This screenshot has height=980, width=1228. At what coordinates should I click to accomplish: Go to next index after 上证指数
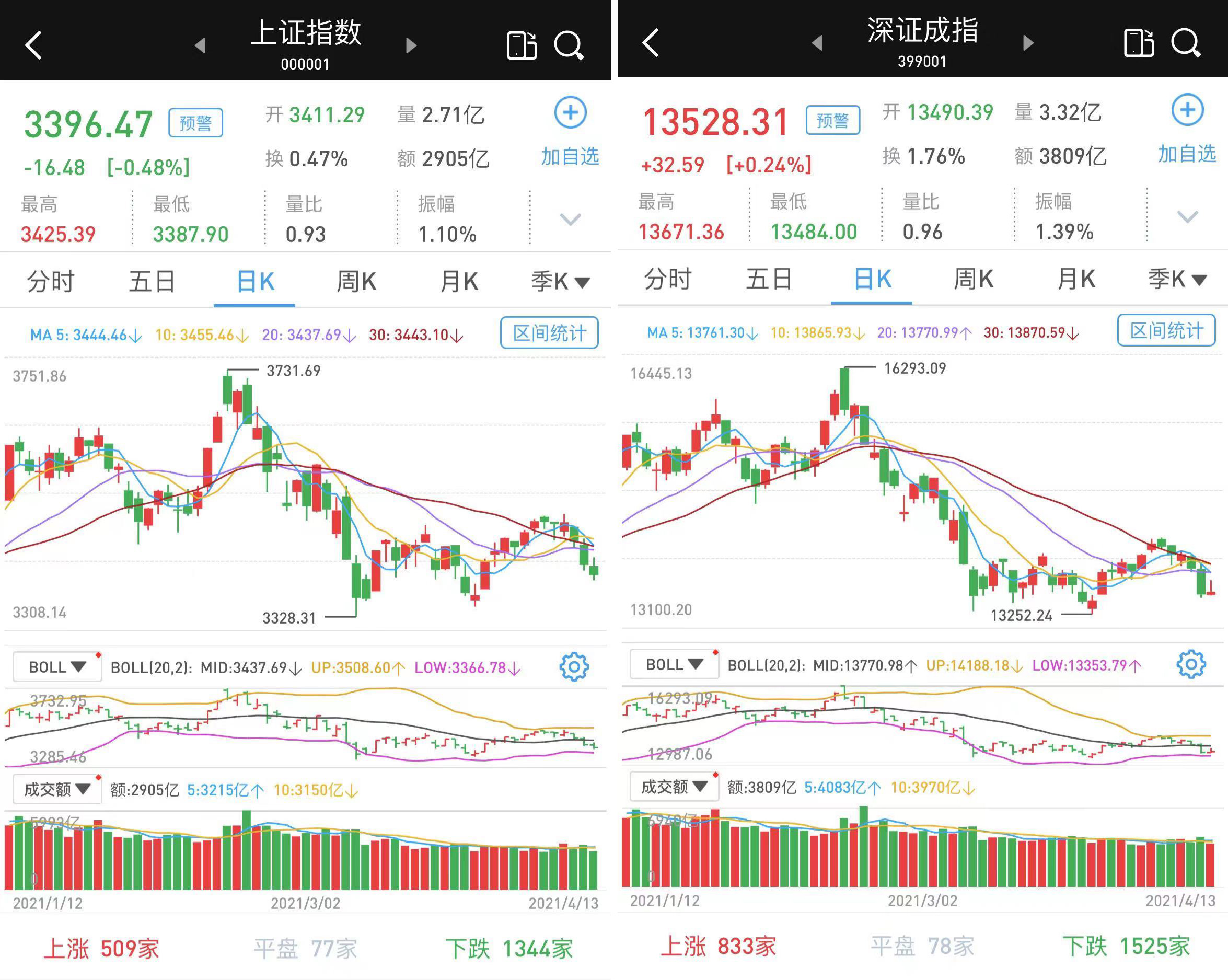(411, 45)
